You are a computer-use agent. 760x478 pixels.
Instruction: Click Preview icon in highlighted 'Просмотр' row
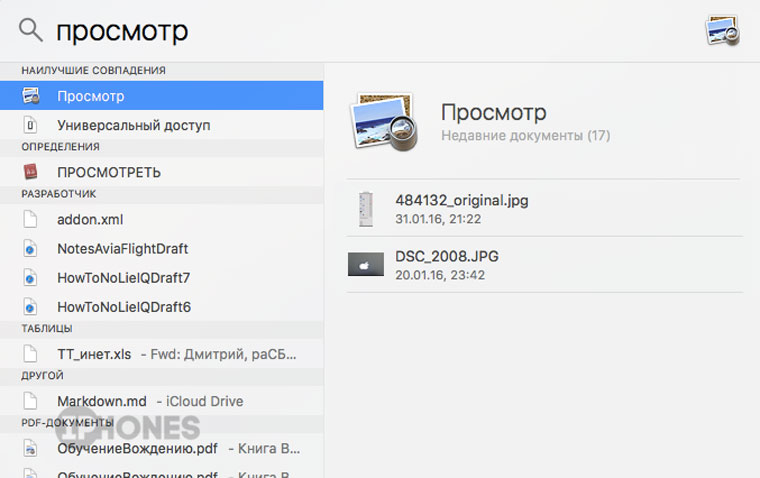tap(31, 96)
